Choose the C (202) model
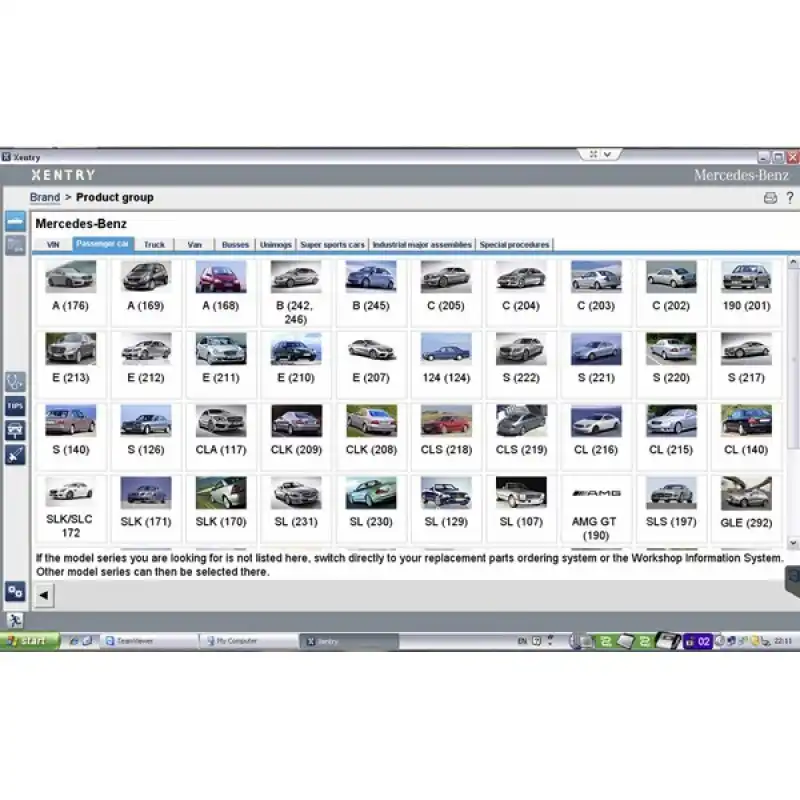 [671, 292]
